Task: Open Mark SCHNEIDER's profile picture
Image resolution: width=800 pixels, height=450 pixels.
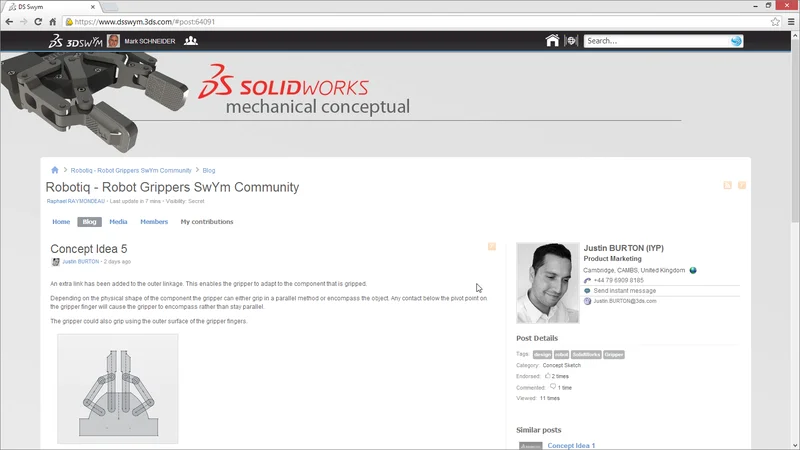Action: pyautogui.click(x=113, y=41)
